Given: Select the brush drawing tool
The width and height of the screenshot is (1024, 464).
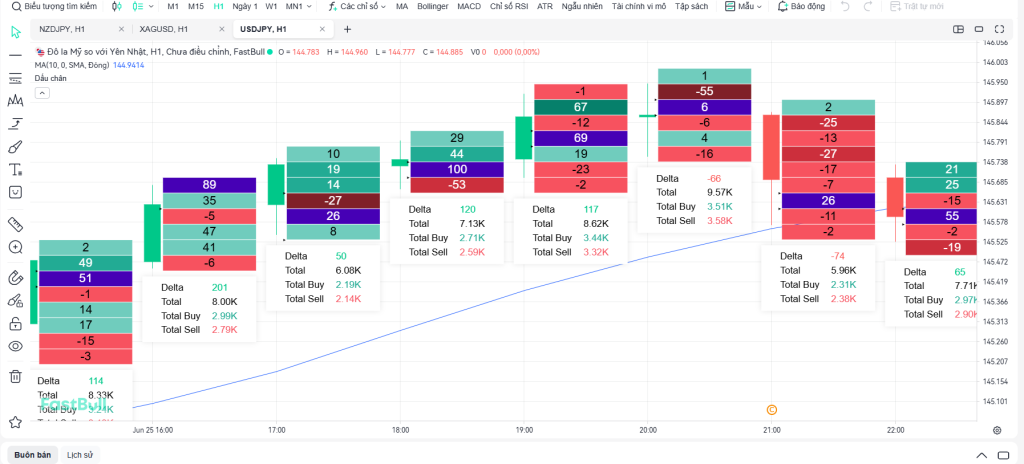Looking at the screenshot, I should point(15,147).
